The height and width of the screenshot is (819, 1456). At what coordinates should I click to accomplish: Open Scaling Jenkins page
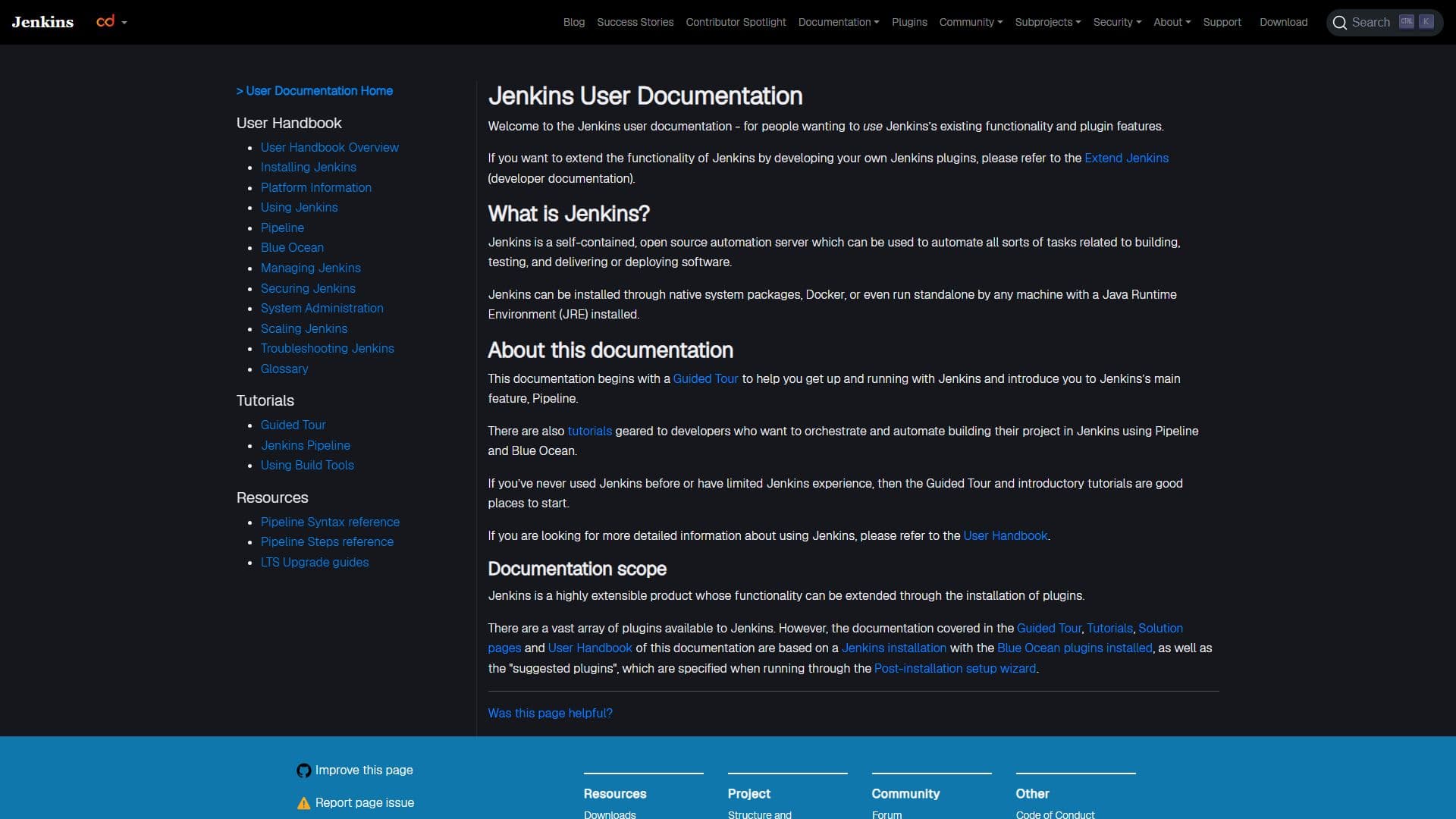tap(303, 328)
